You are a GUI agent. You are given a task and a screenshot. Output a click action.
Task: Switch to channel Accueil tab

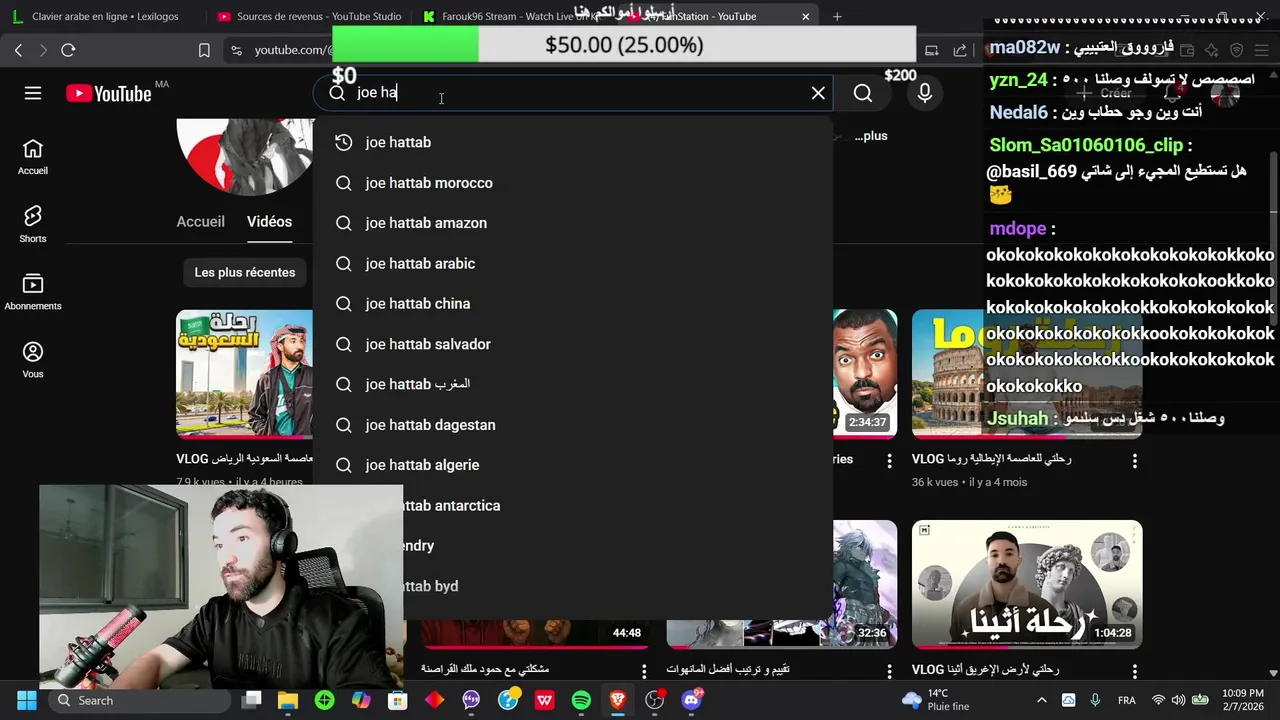tap(200, 221)
